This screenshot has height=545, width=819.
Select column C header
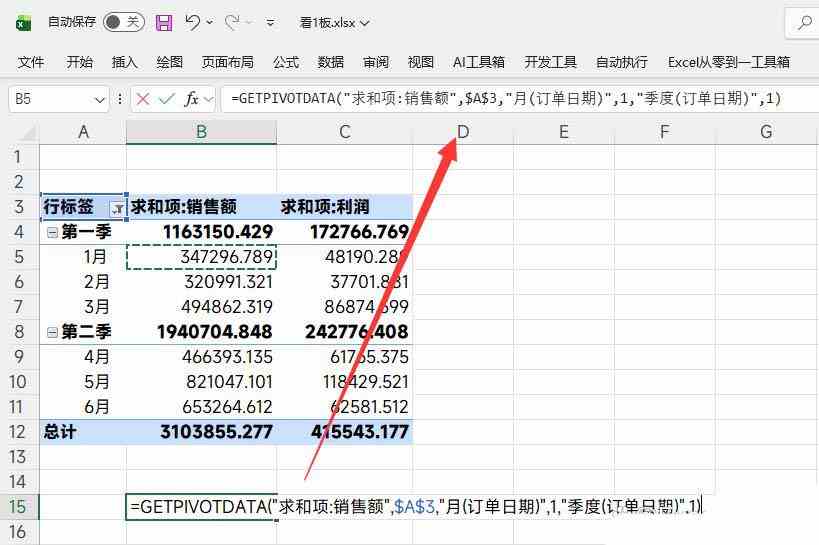(345, 132)
